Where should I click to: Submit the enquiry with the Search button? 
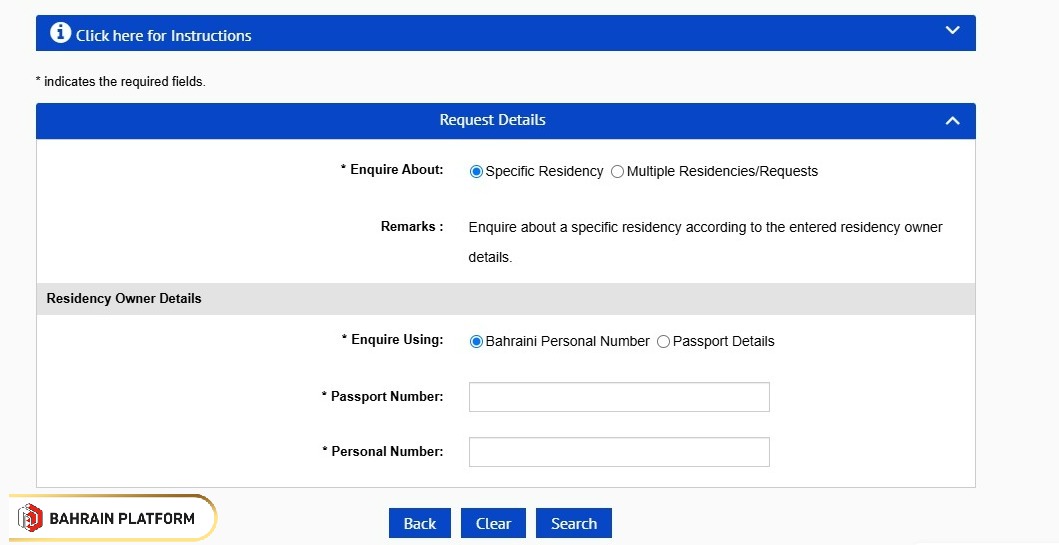pos(574,523)
